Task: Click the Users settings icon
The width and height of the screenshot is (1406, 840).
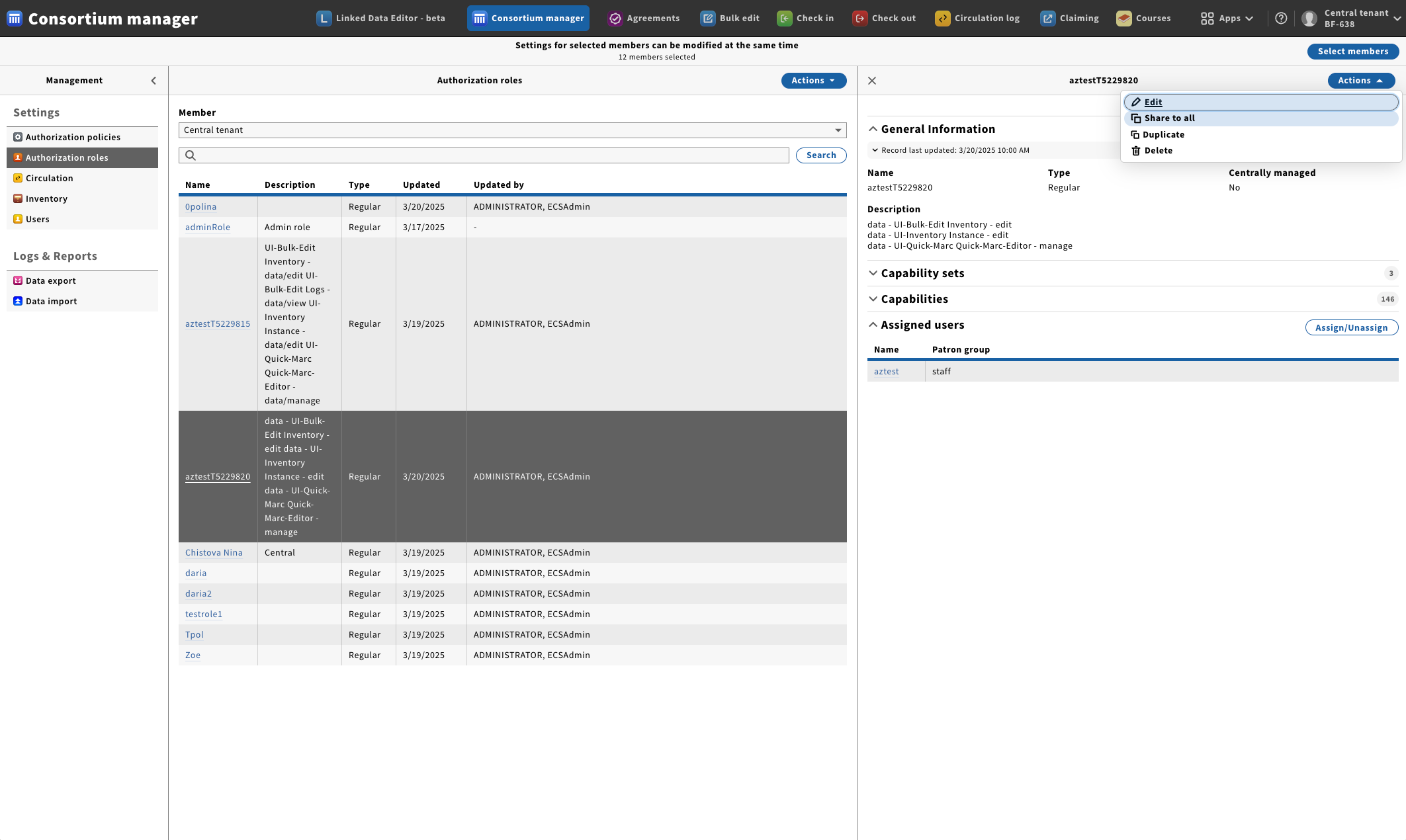Action: pos(18,219)
